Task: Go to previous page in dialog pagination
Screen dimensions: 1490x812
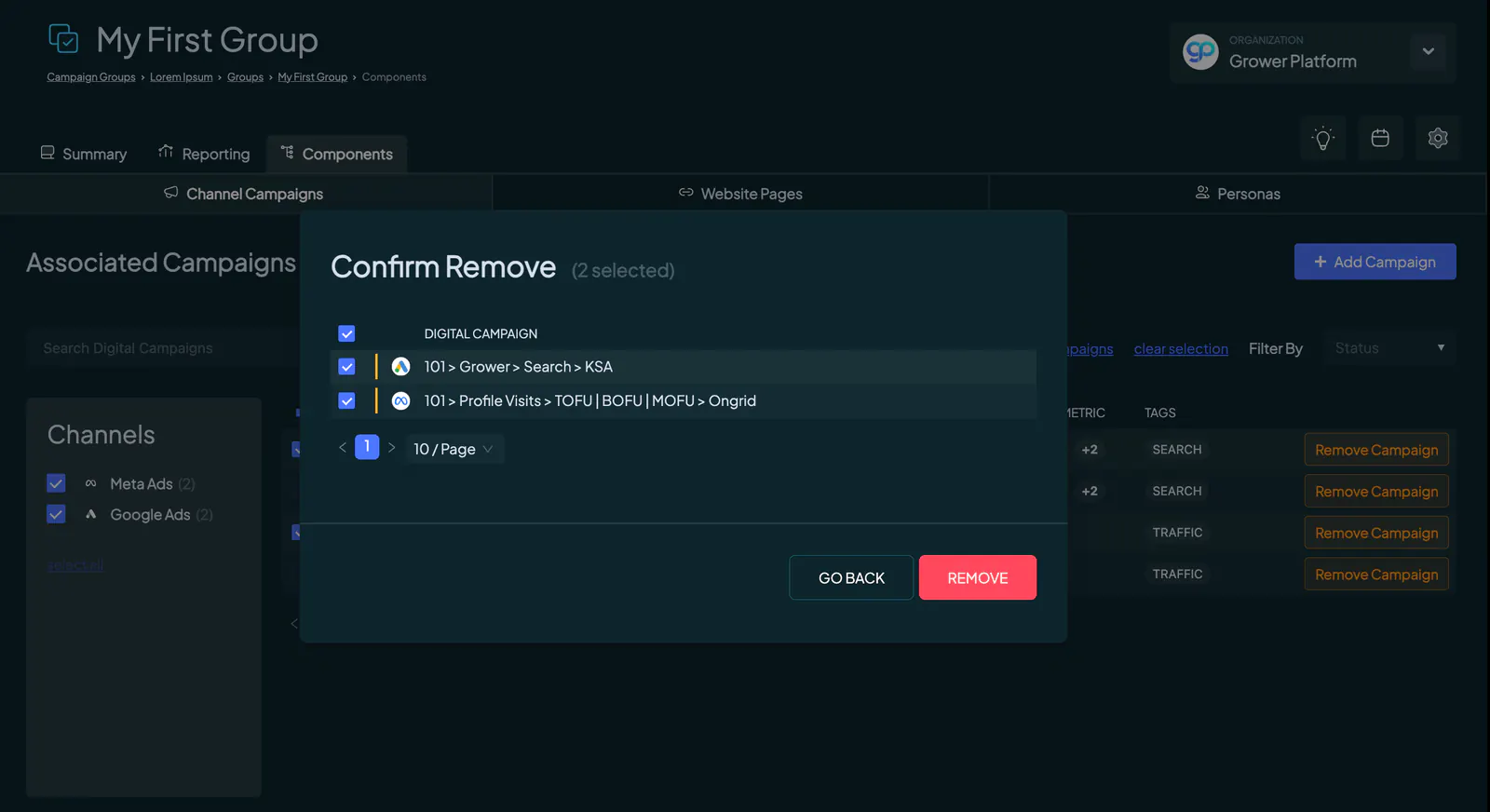Action: click(343, 448)
